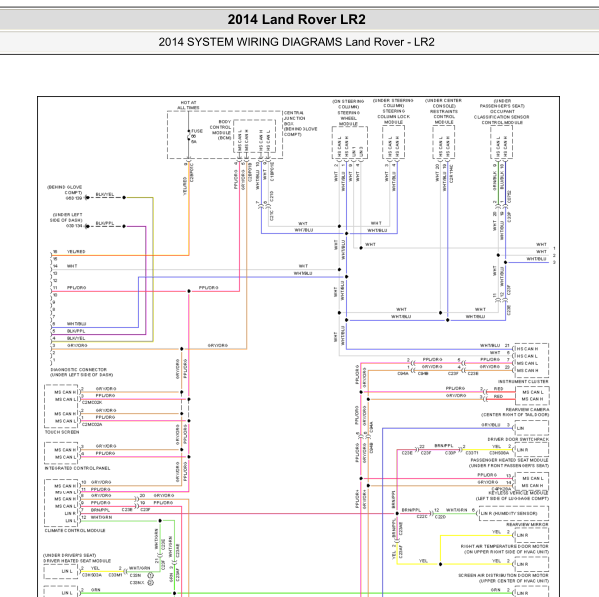Click the 'C2MC02K' connector label

(92, 403)
